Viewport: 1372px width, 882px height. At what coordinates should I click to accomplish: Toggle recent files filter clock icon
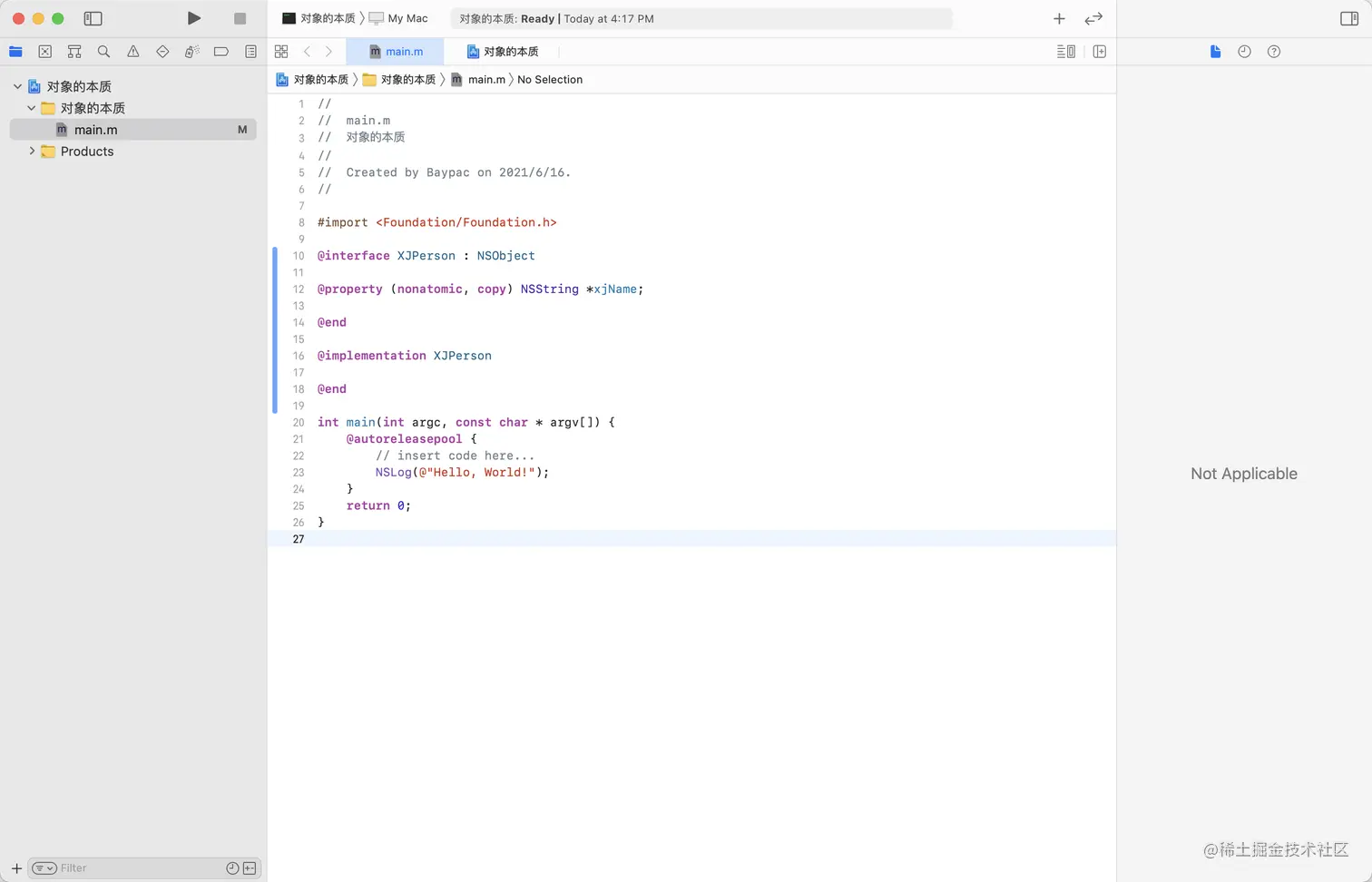pyautogui.click(x=232, y=868)
